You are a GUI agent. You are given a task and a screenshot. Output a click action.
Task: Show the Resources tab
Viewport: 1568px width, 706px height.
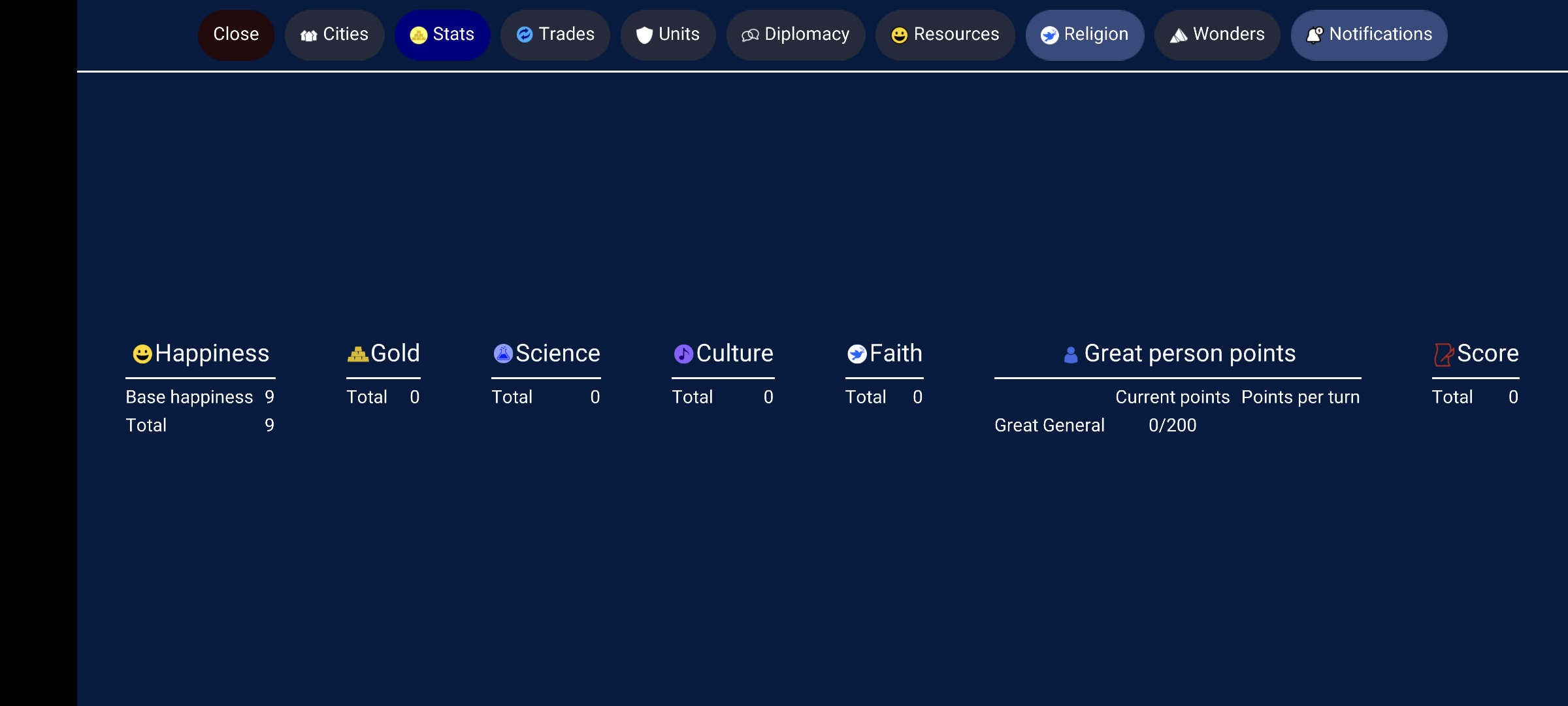[x=945, y=35]
